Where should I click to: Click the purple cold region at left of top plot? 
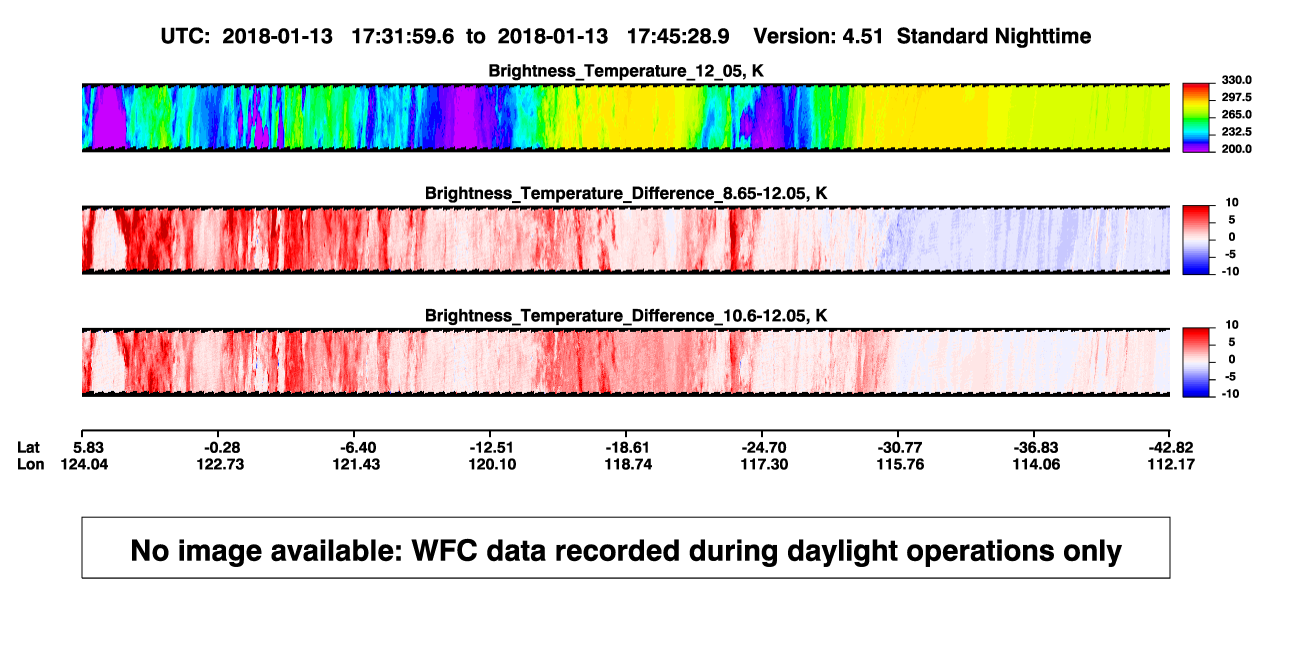click(x=108, y=118)
